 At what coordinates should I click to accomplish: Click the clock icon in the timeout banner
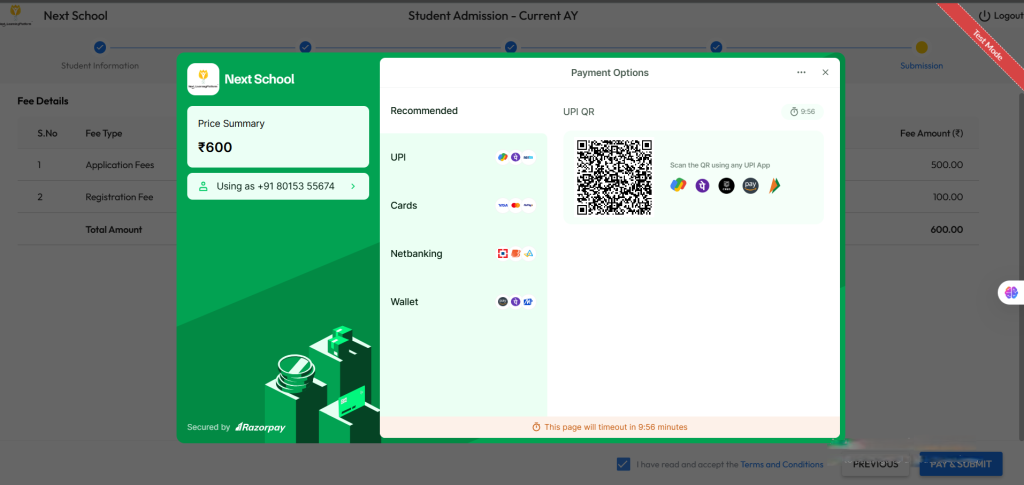pyautogui.click(x=536, y=427)
